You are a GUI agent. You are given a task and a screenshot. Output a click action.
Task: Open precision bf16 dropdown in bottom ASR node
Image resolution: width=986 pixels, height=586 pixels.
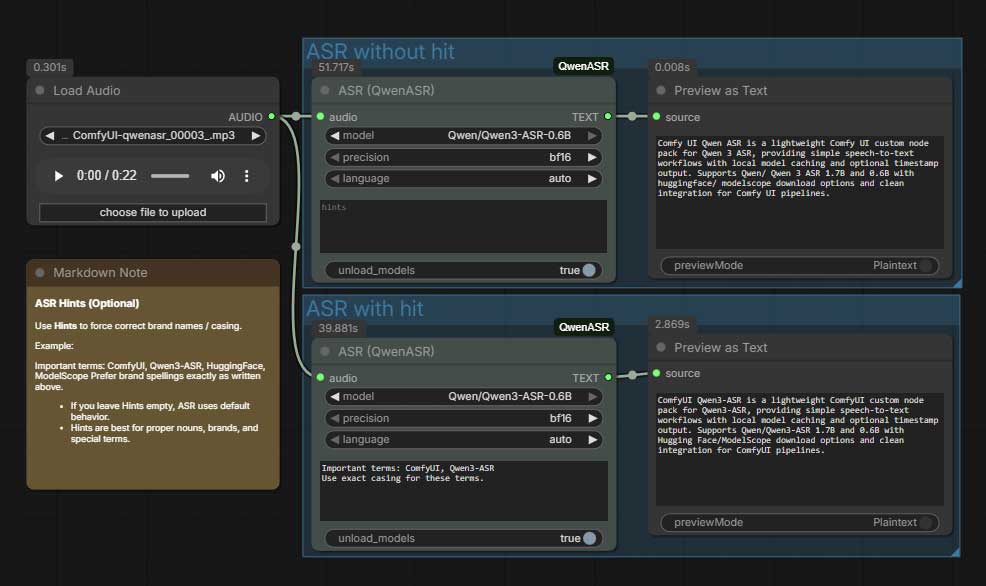click(x=463, y=418)
